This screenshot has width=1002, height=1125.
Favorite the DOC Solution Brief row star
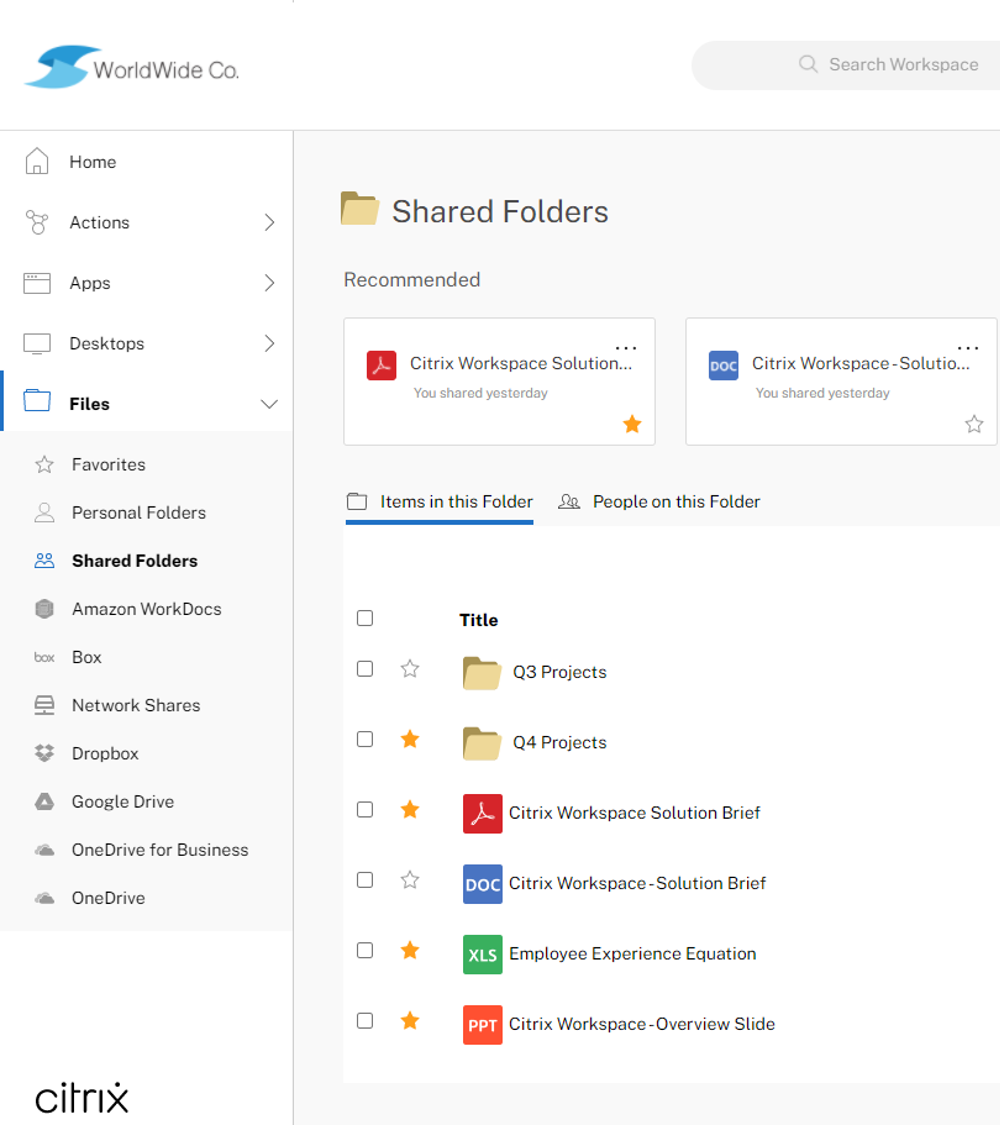pos(410,880)
